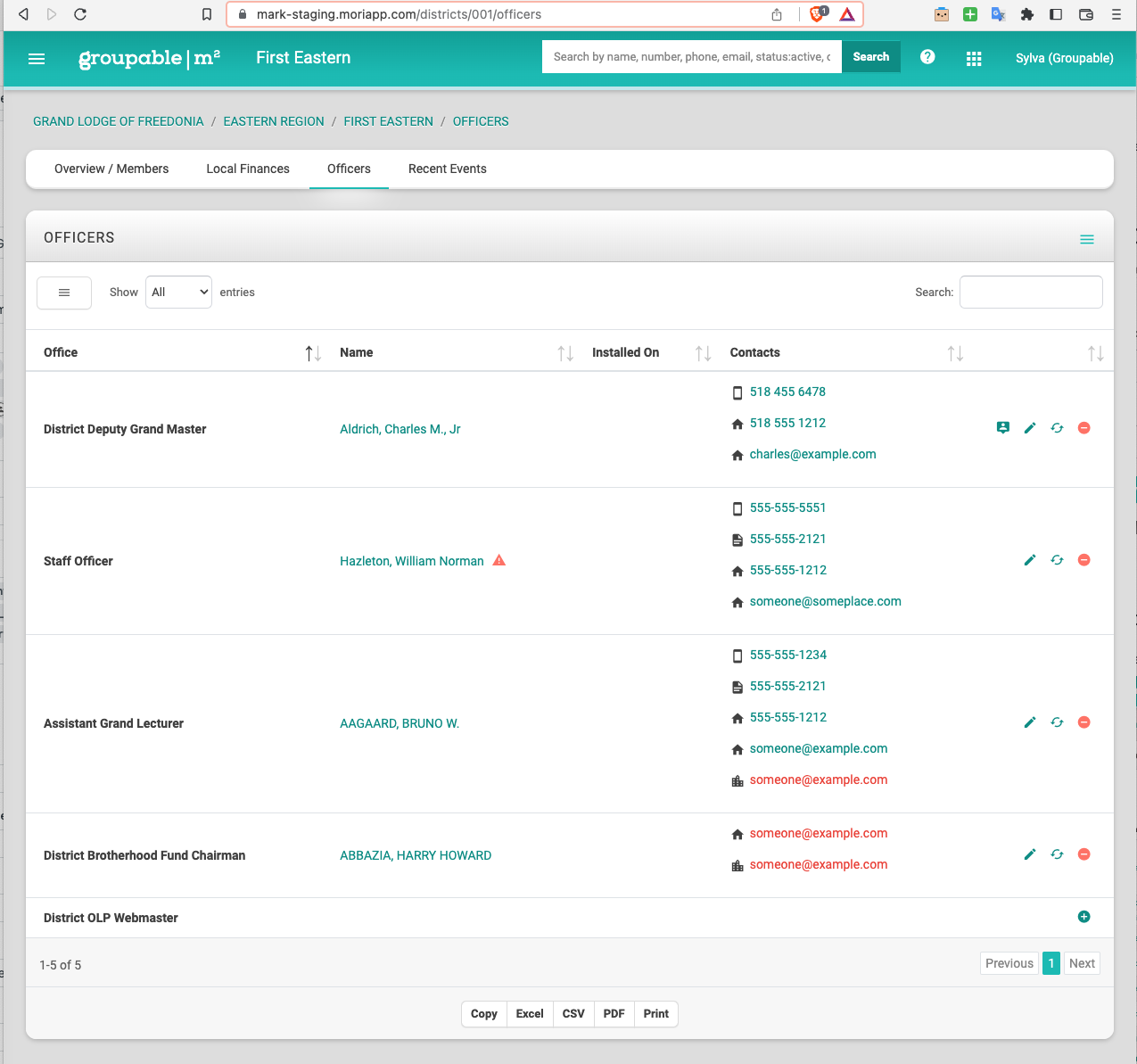Click the browser share icon
Image resolution: width=1137 pixels, height=1064 pixels.
click(x=777, y=14)
